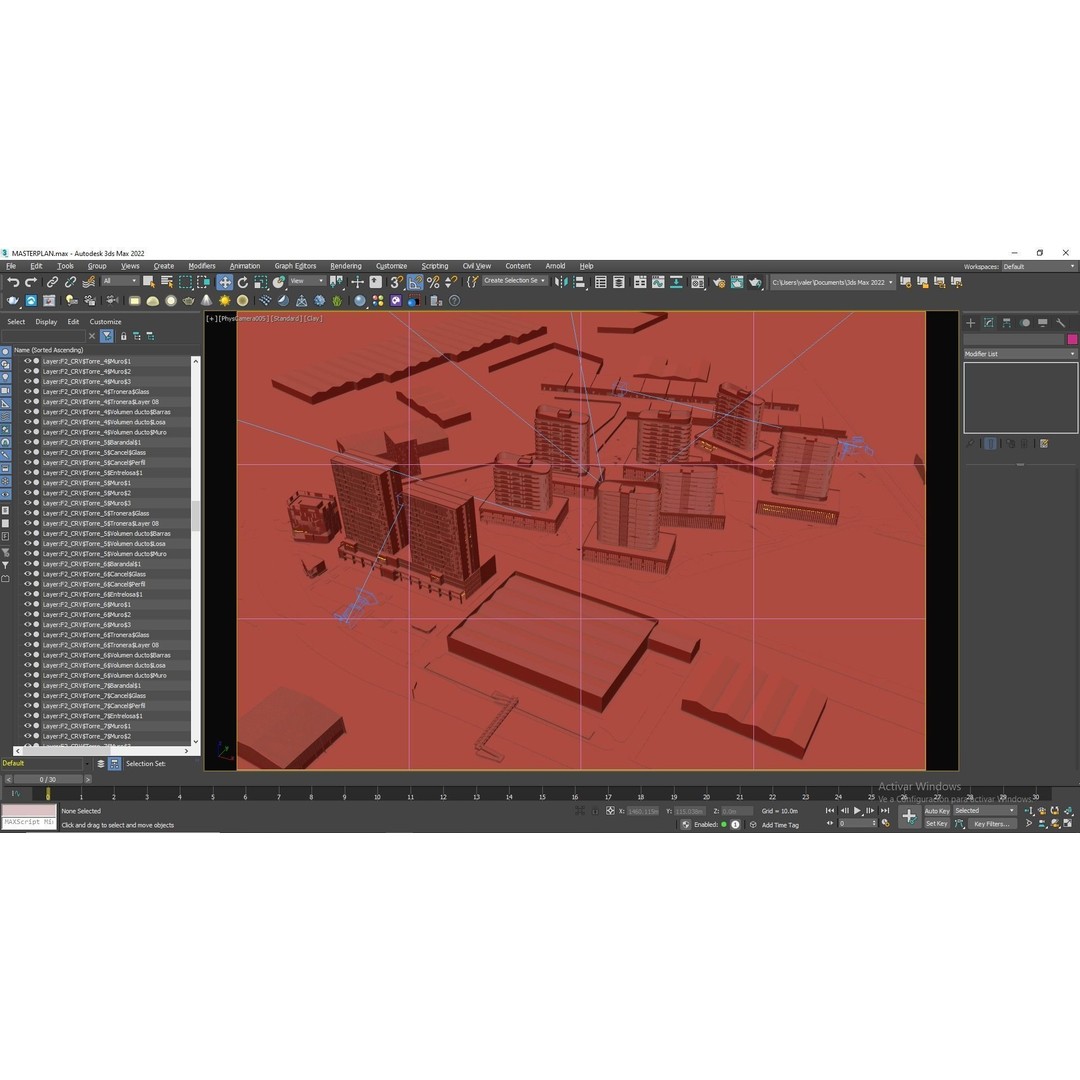
Task: Open the Modify tab in command panel
Action: click(x=989, y=323)
